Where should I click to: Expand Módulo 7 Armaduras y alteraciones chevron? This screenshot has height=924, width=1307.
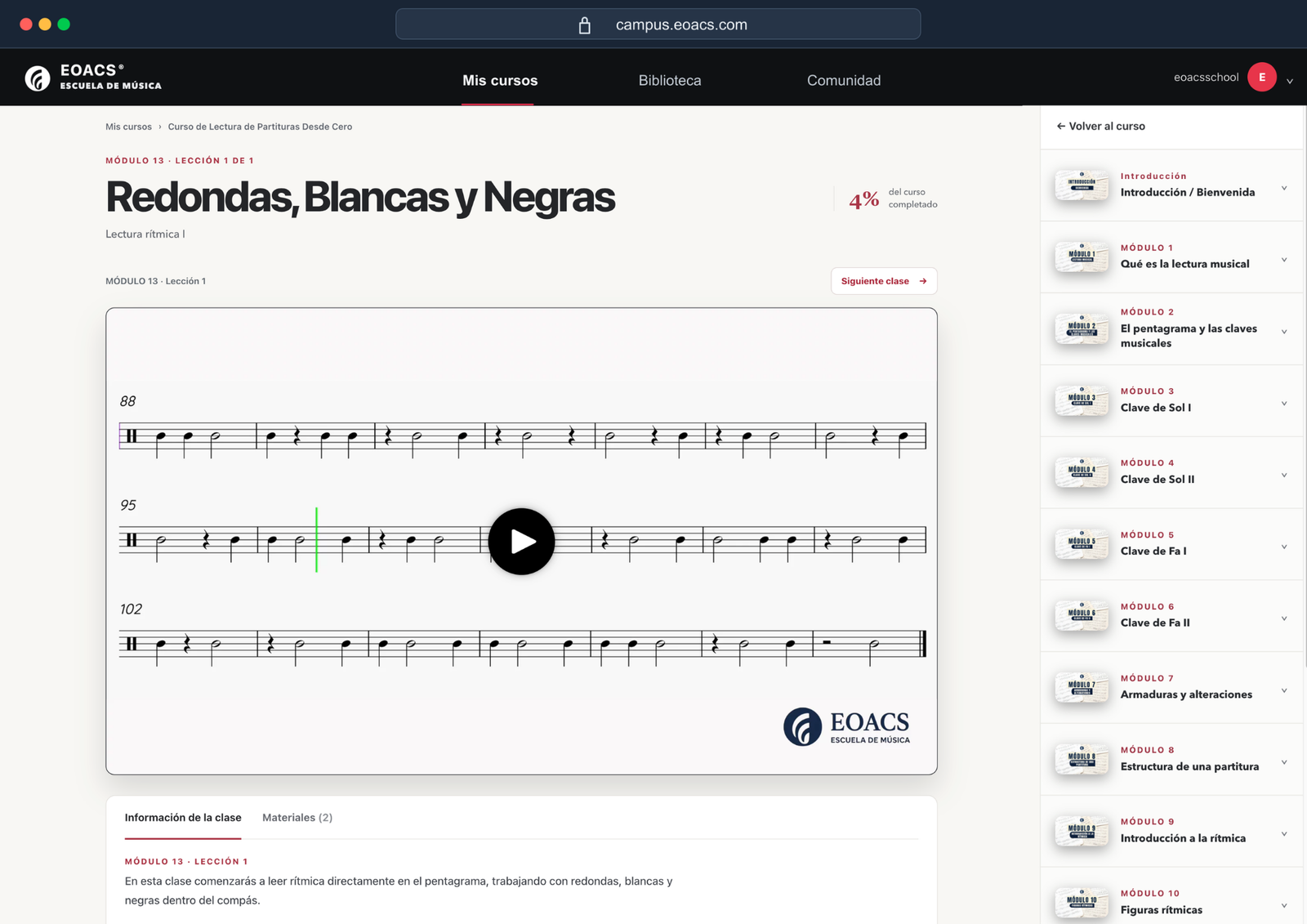tap(1284, 690)
